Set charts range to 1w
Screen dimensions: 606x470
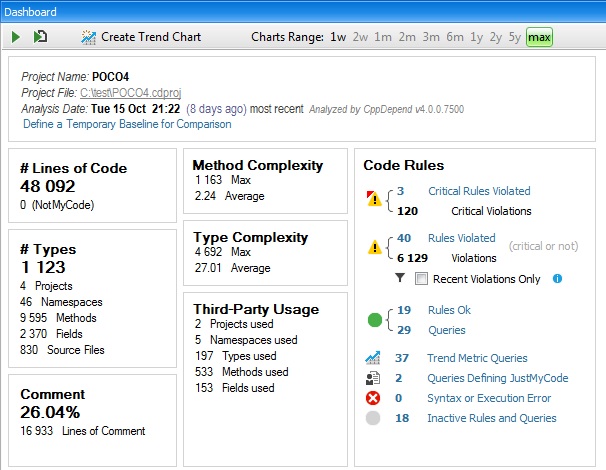(x=338, y=37)
